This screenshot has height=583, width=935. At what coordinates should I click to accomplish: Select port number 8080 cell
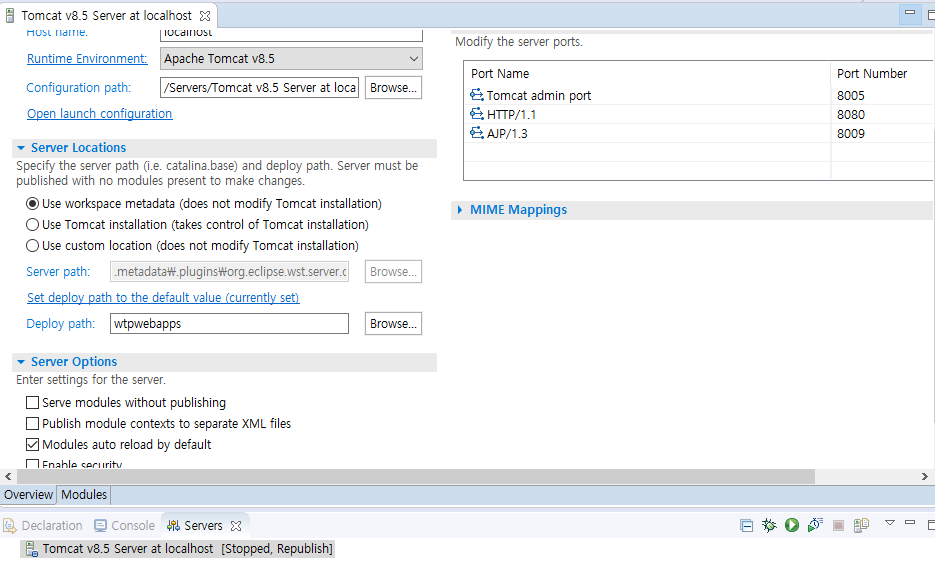pos(851,114)
